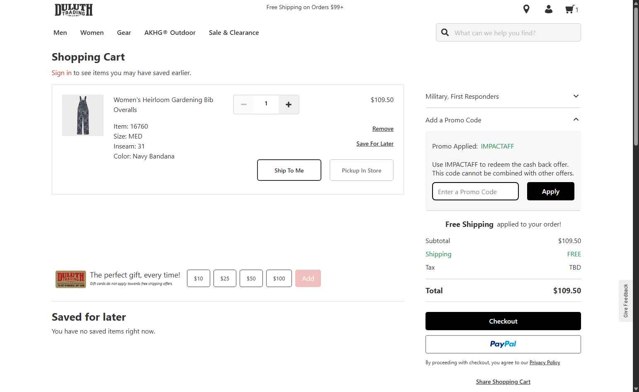This screenshot has width=639, height=392.
Task: Open the Gear menu
Action: coord(124,33)
